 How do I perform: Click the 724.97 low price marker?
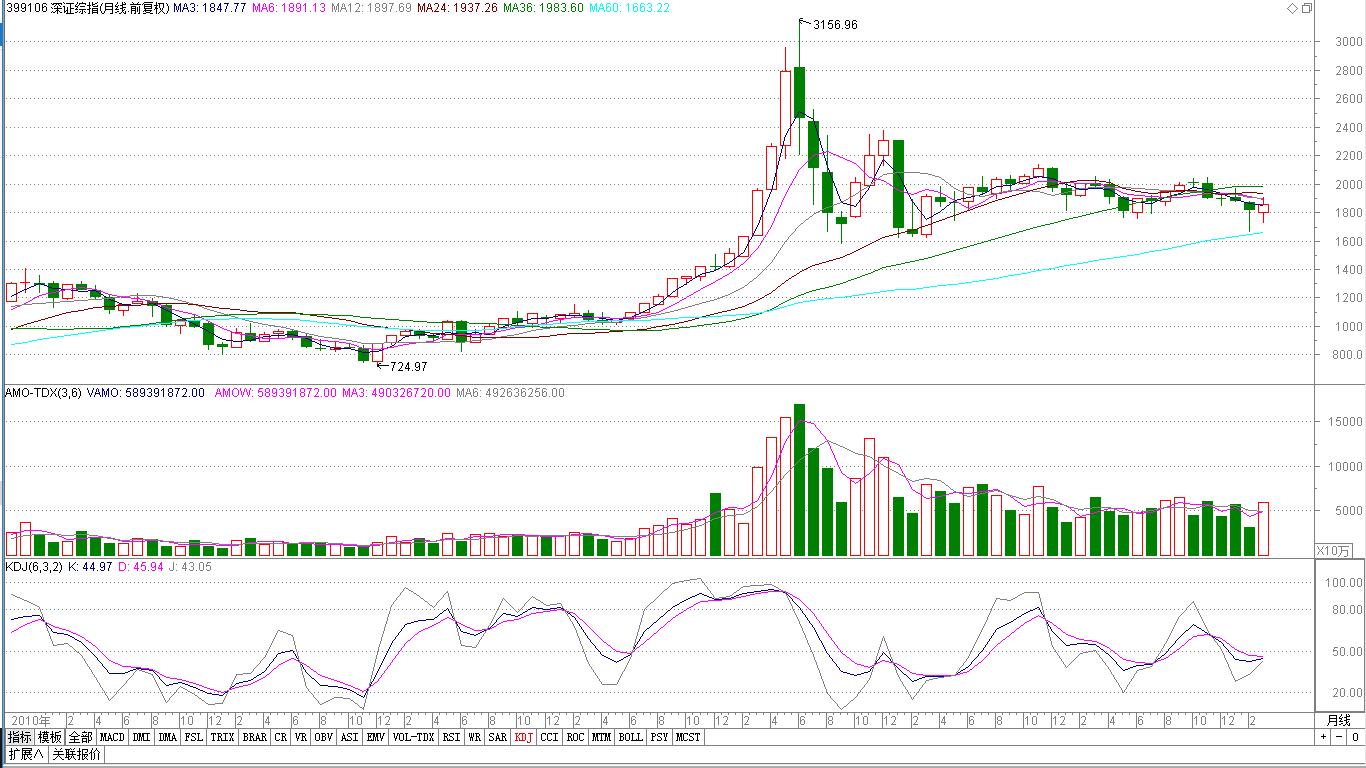tap(409, 367)
